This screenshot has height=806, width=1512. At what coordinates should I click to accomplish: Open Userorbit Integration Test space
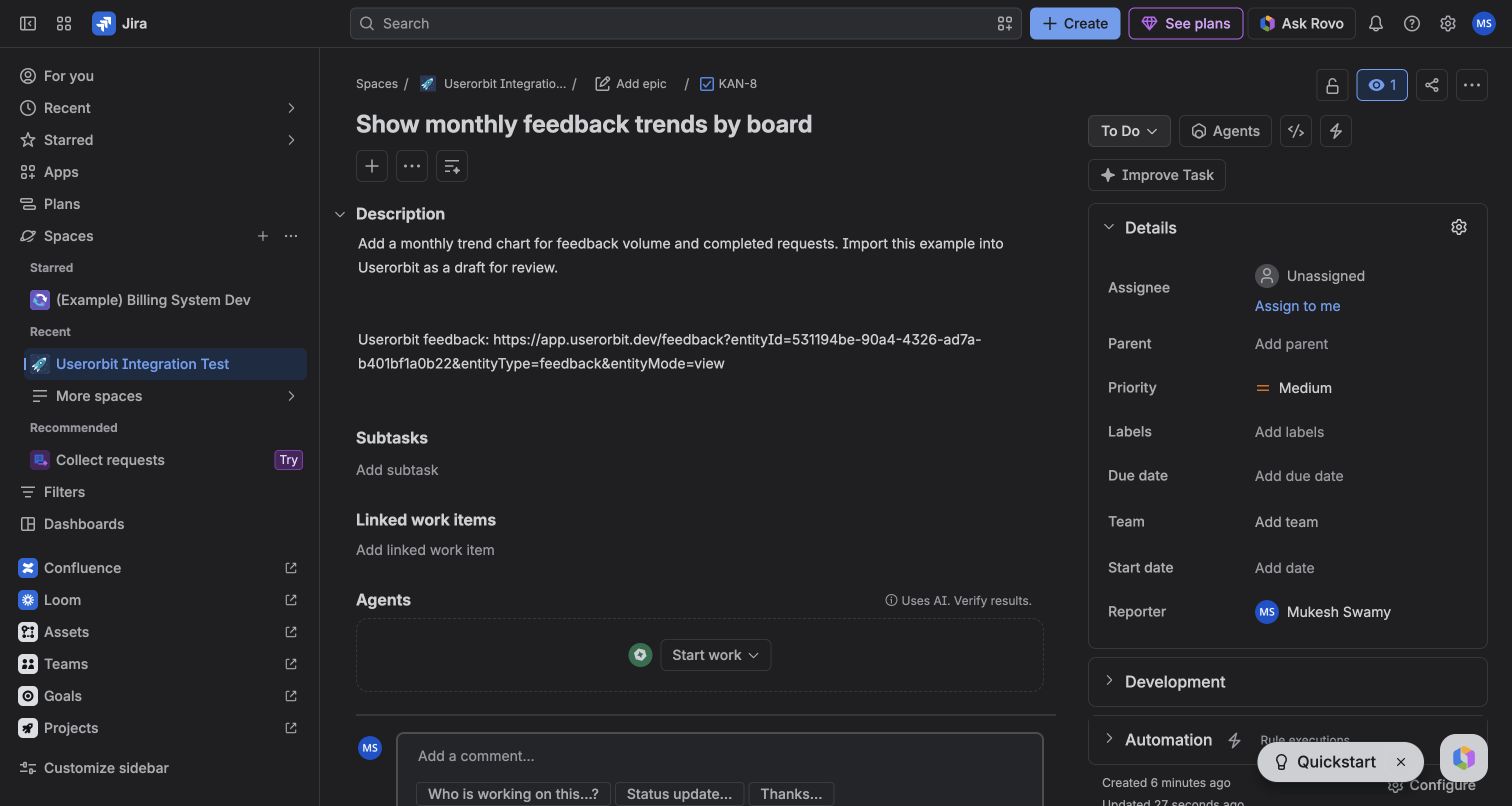[165, 364]
